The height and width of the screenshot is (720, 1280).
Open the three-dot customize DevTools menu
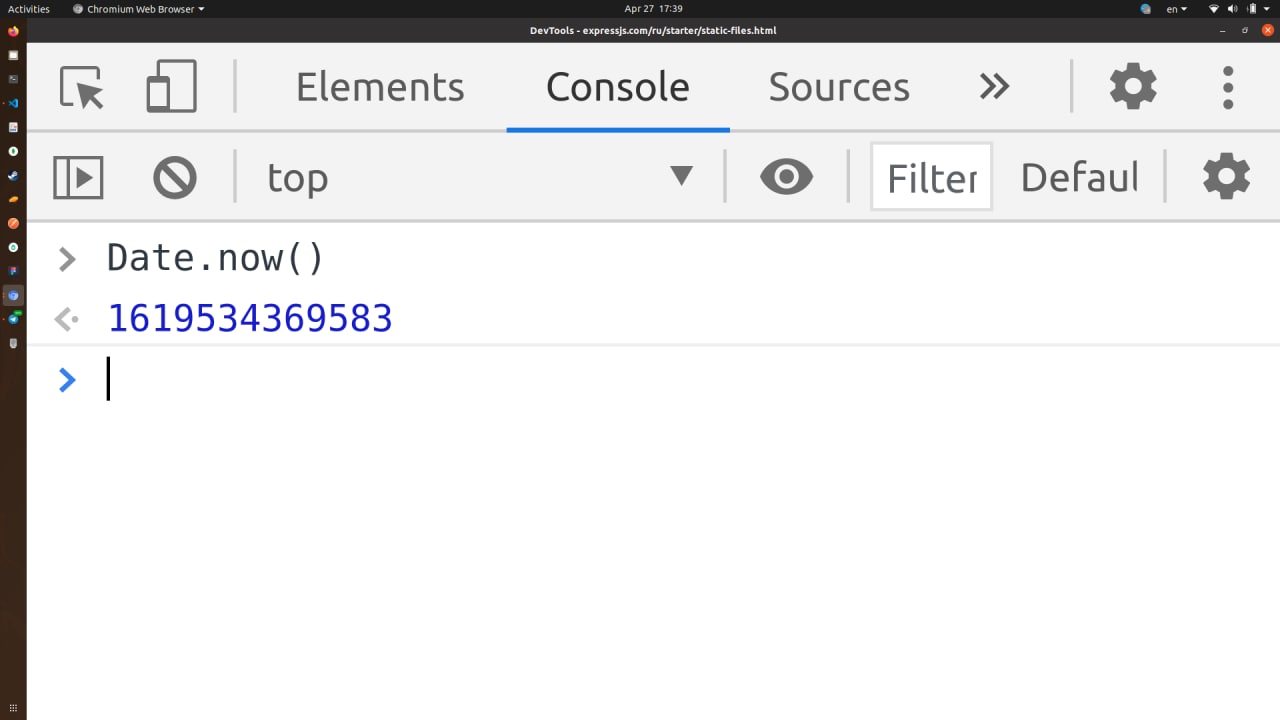[x=1228, y=87]
